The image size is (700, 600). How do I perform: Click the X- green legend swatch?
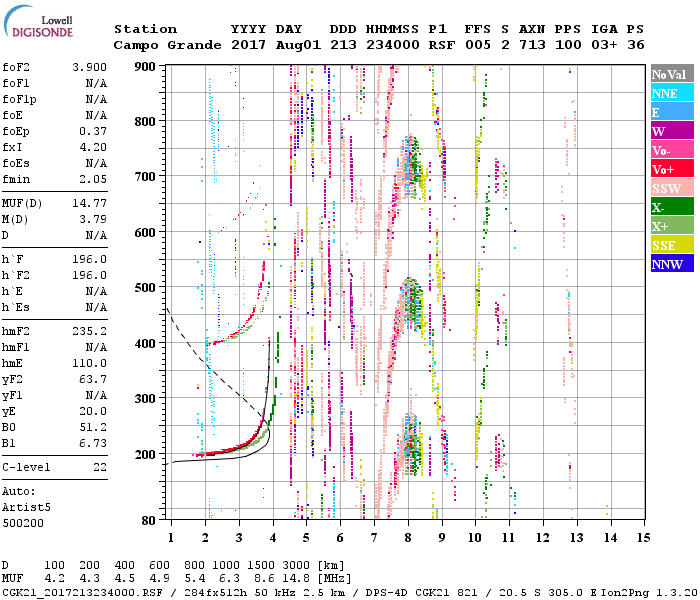click(672, 207)
